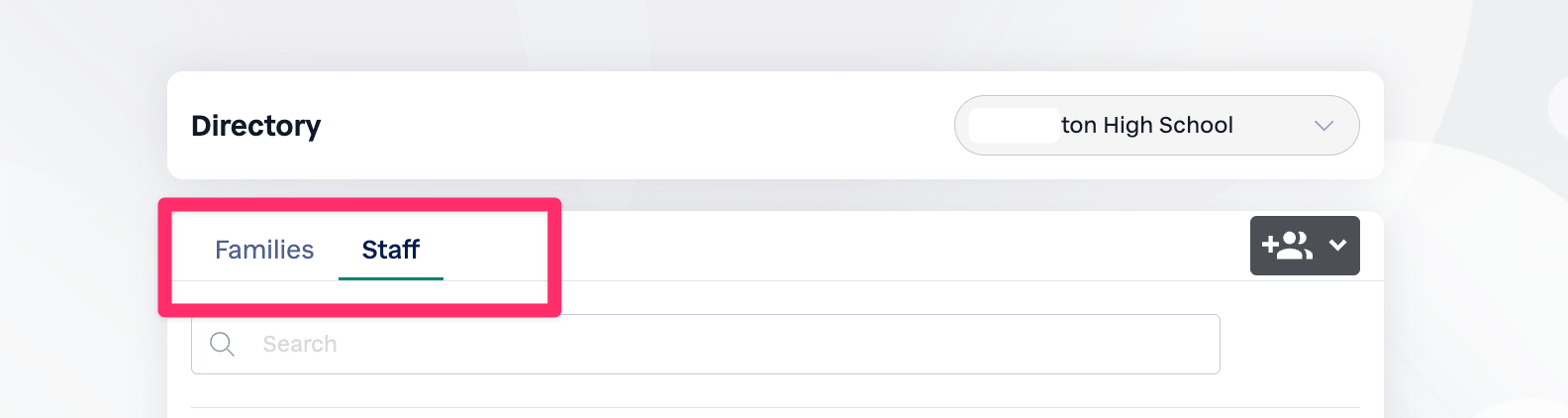Expand the school list down arrow
This screenshot has height=418, width=1568.
1323,126
